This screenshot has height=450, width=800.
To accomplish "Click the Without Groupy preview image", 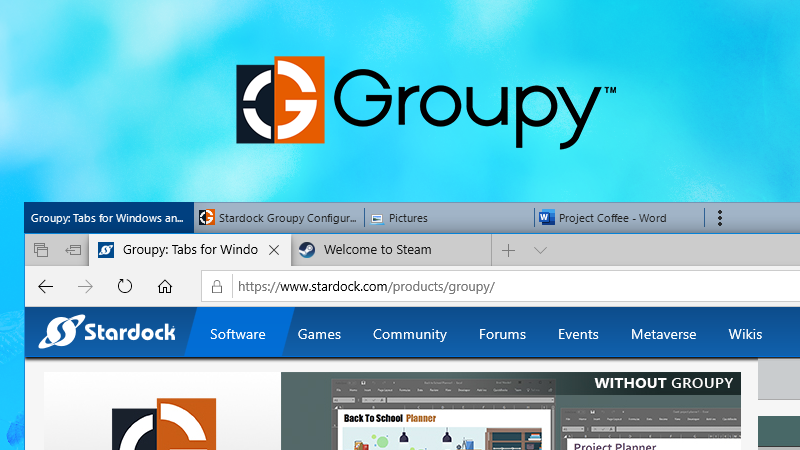I will coord(511,411).
